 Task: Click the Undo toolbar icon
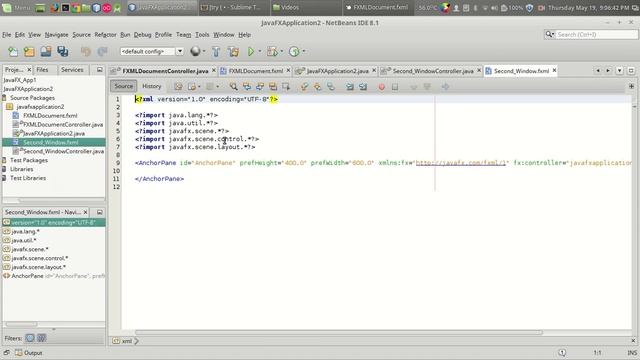point(86,51)
